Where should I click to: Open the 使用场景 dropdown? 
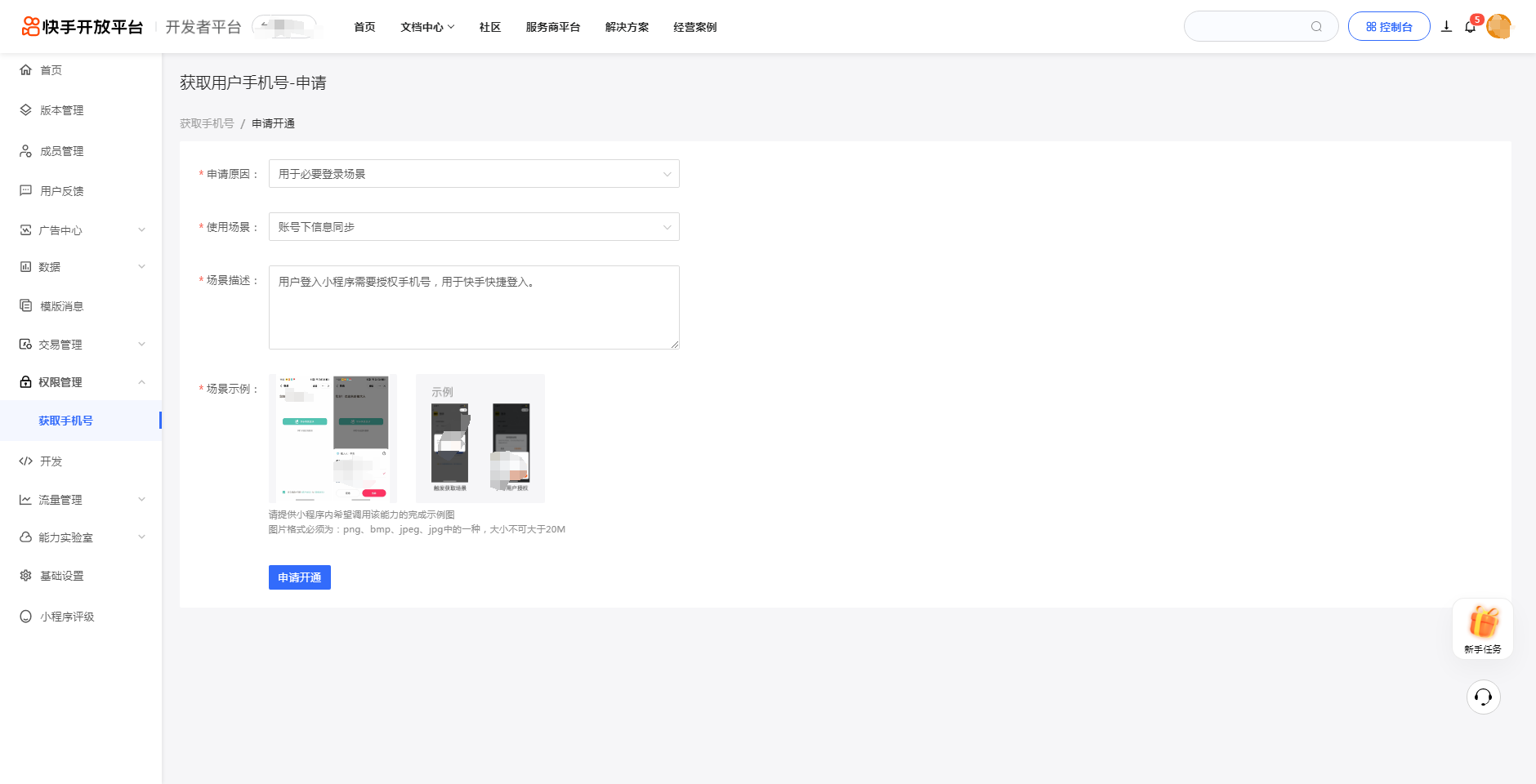point(474,227)
